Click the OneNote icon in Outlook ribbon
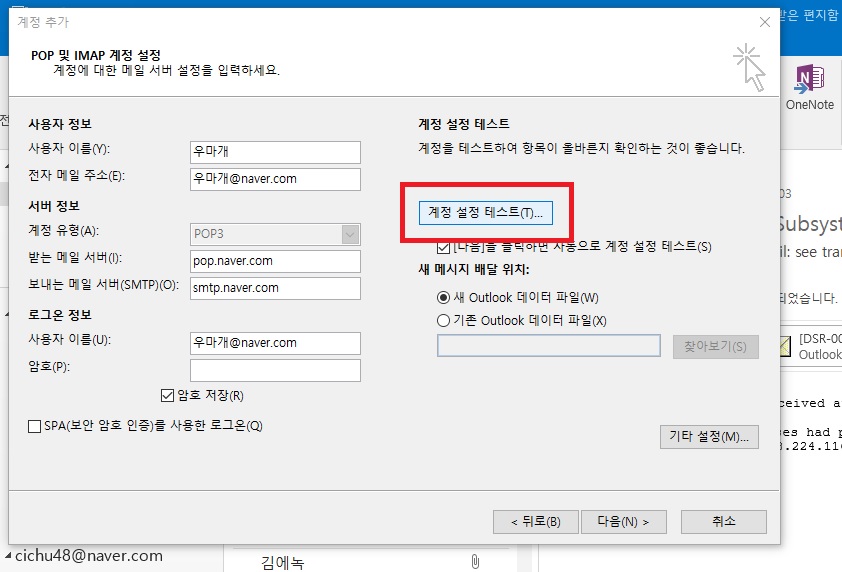Image resolution: width=842 pixels, height=572 pixels. (809, 81)
